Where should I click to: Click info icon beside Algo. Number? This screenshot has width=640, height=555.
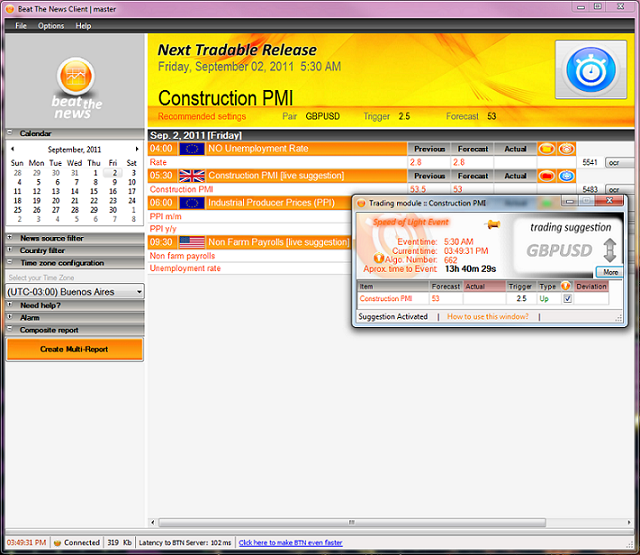pyautogui.click(x=379, y=258)
